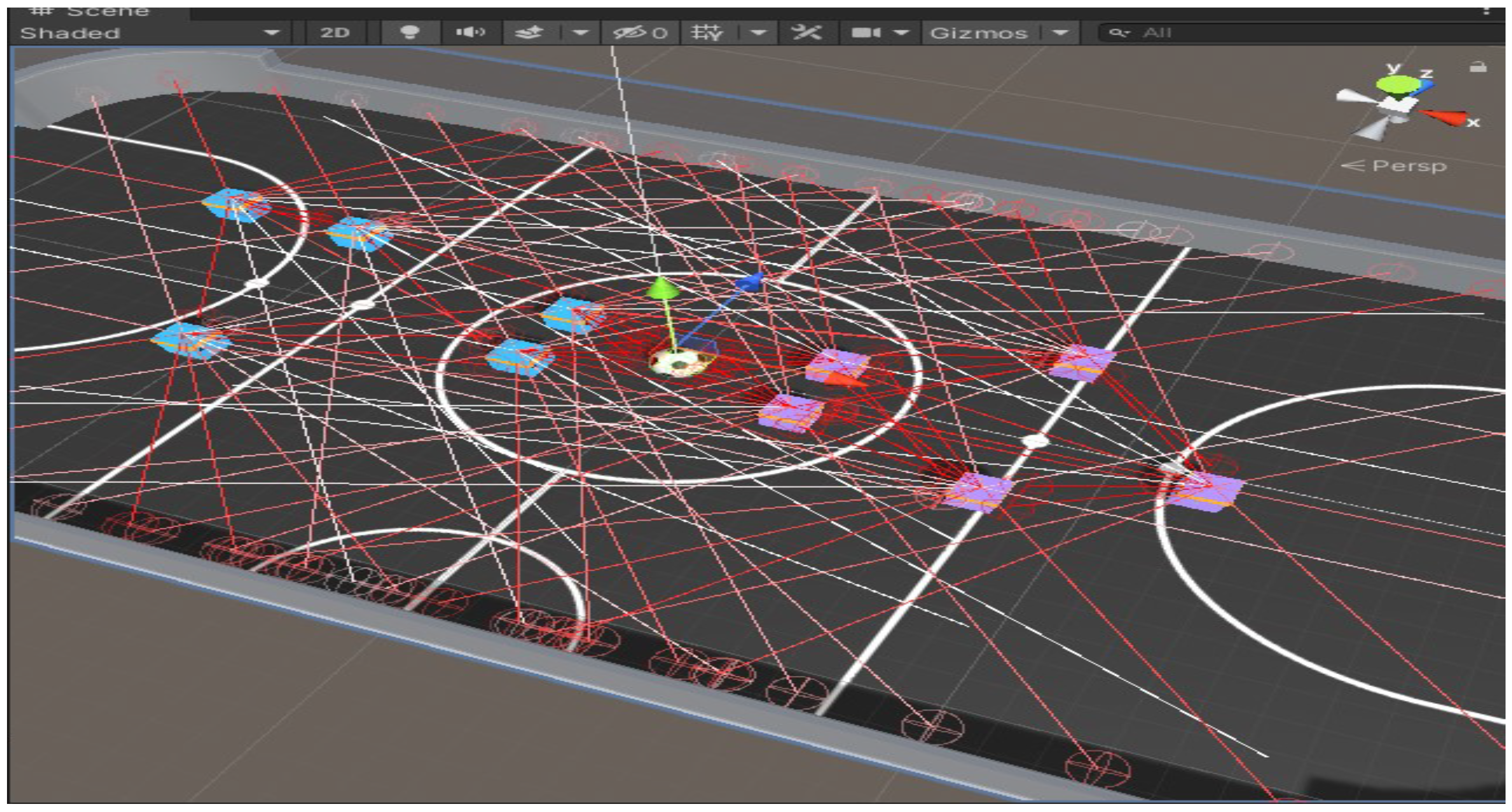Click the grid visibility icon

[x=706, y=33]
